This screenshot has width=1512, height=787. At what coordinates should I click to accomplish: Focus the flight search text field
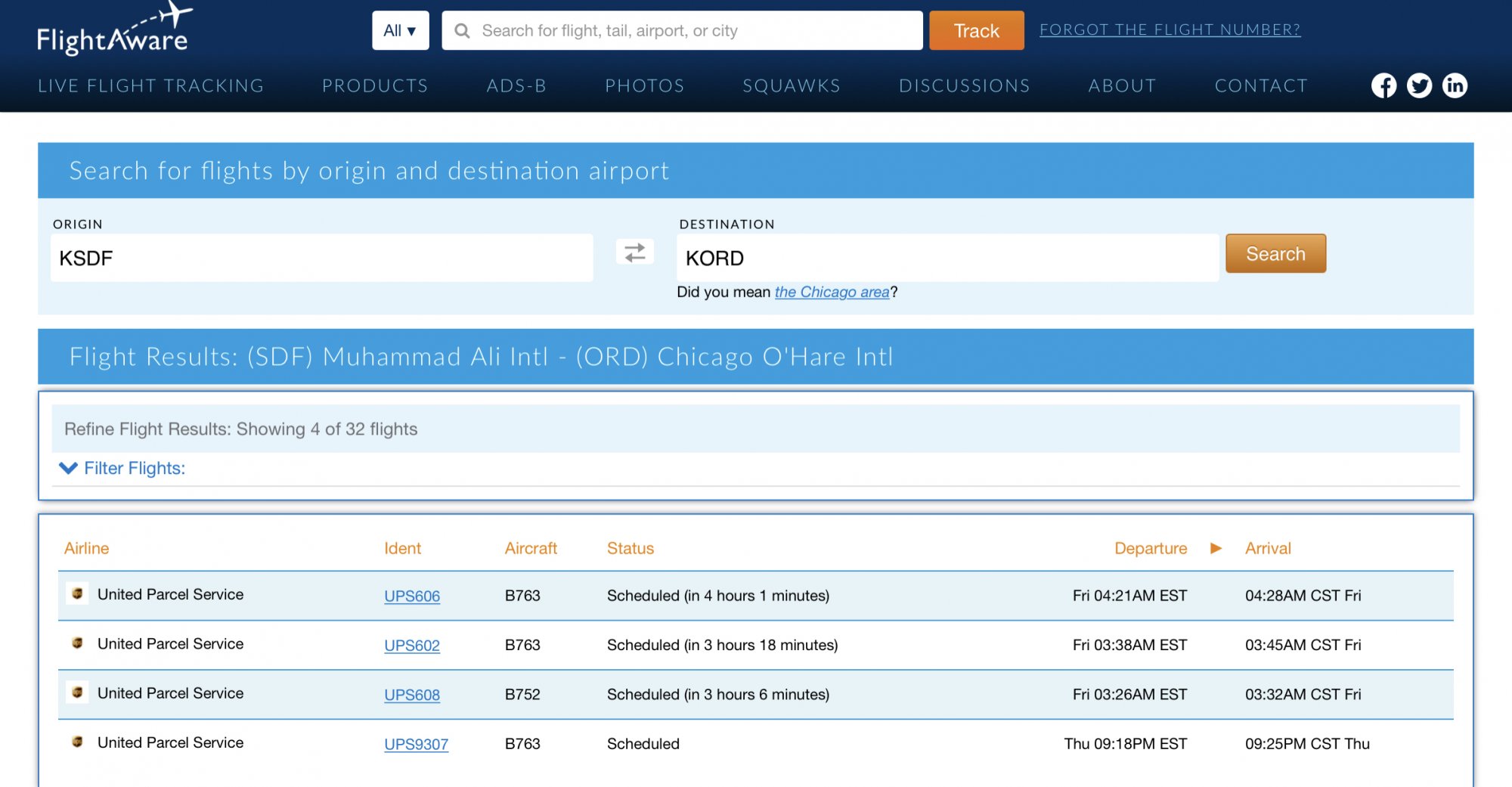(x=682, y=30)
